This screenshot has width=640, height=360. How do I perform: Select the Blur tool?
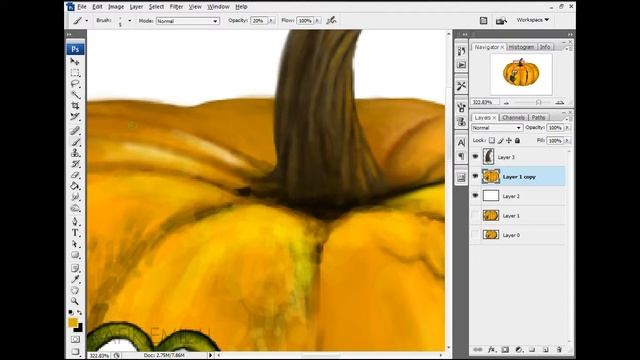75,197
